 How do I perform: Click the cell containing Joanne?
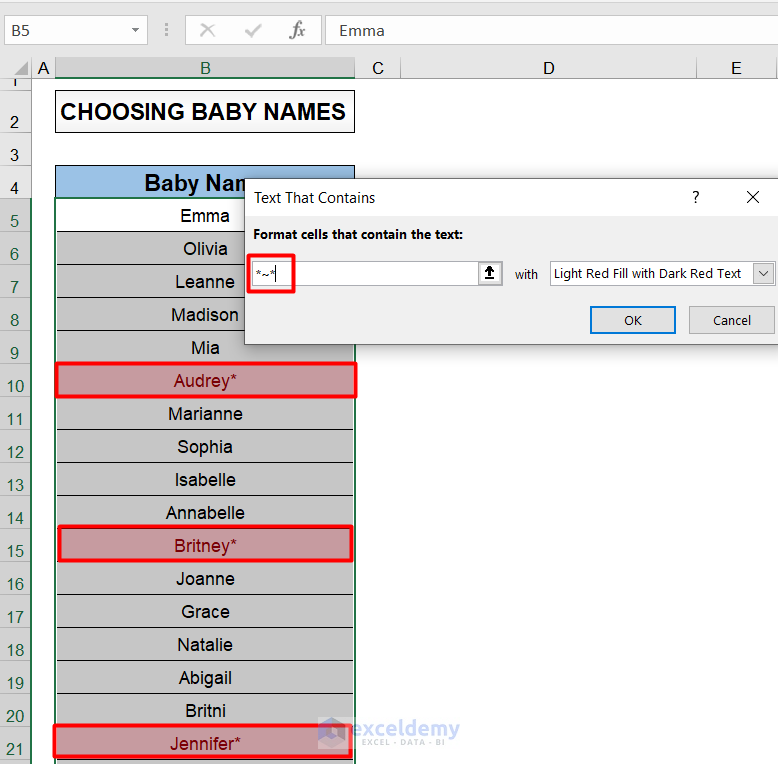[x=205, y=578]
